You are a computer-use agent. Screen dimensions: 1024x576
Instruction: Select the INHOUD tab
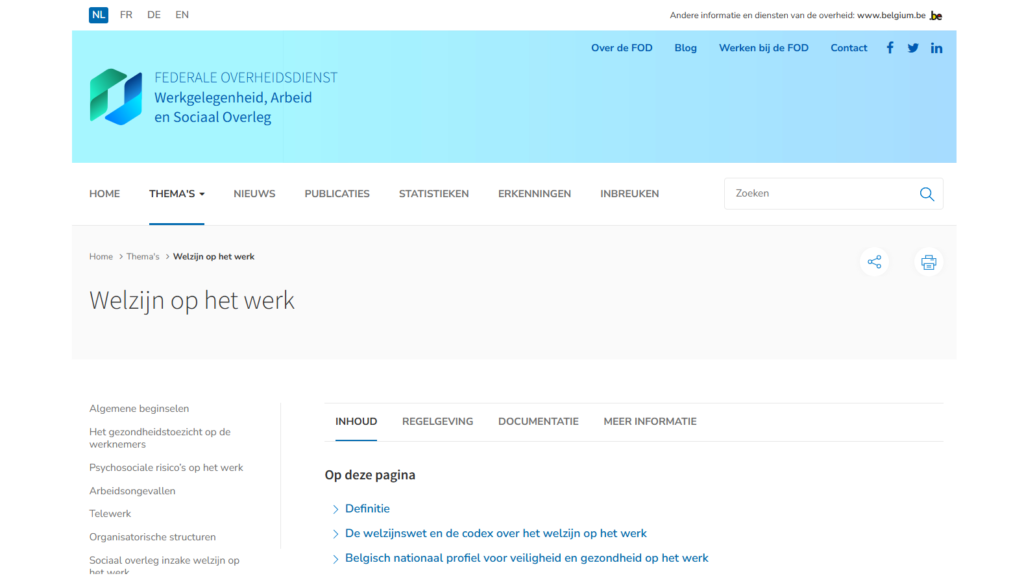(x=356, y=422)
